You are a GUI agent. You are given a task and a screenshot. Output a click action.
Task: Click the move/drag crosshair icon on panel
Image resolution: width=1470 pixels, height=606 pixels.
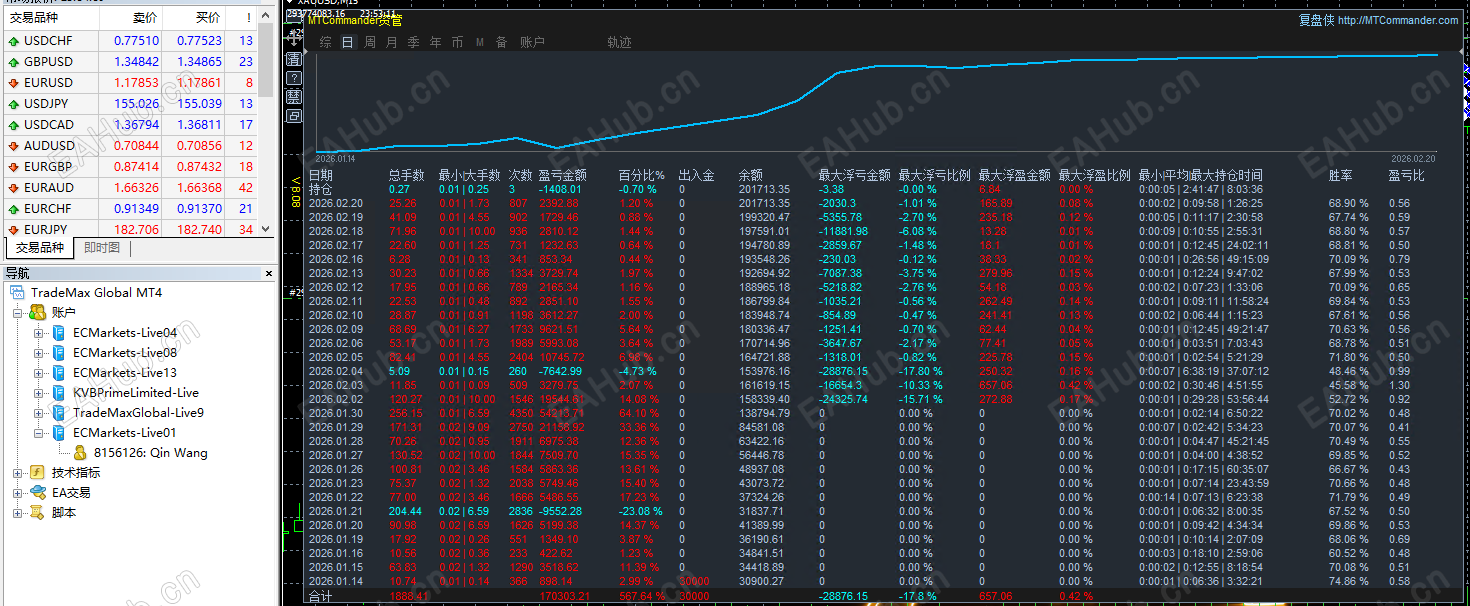tap(294, 38)
